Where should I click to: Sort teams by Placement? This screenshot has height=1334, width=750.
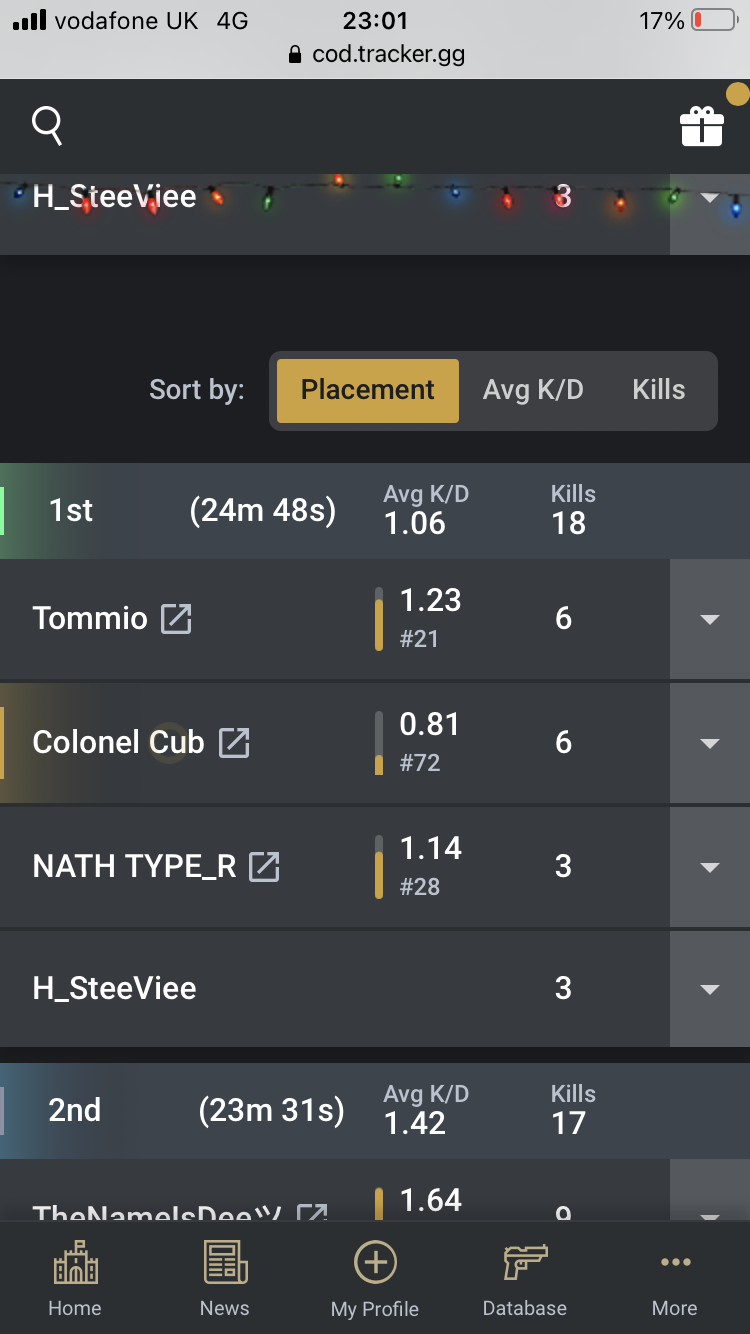368,390
